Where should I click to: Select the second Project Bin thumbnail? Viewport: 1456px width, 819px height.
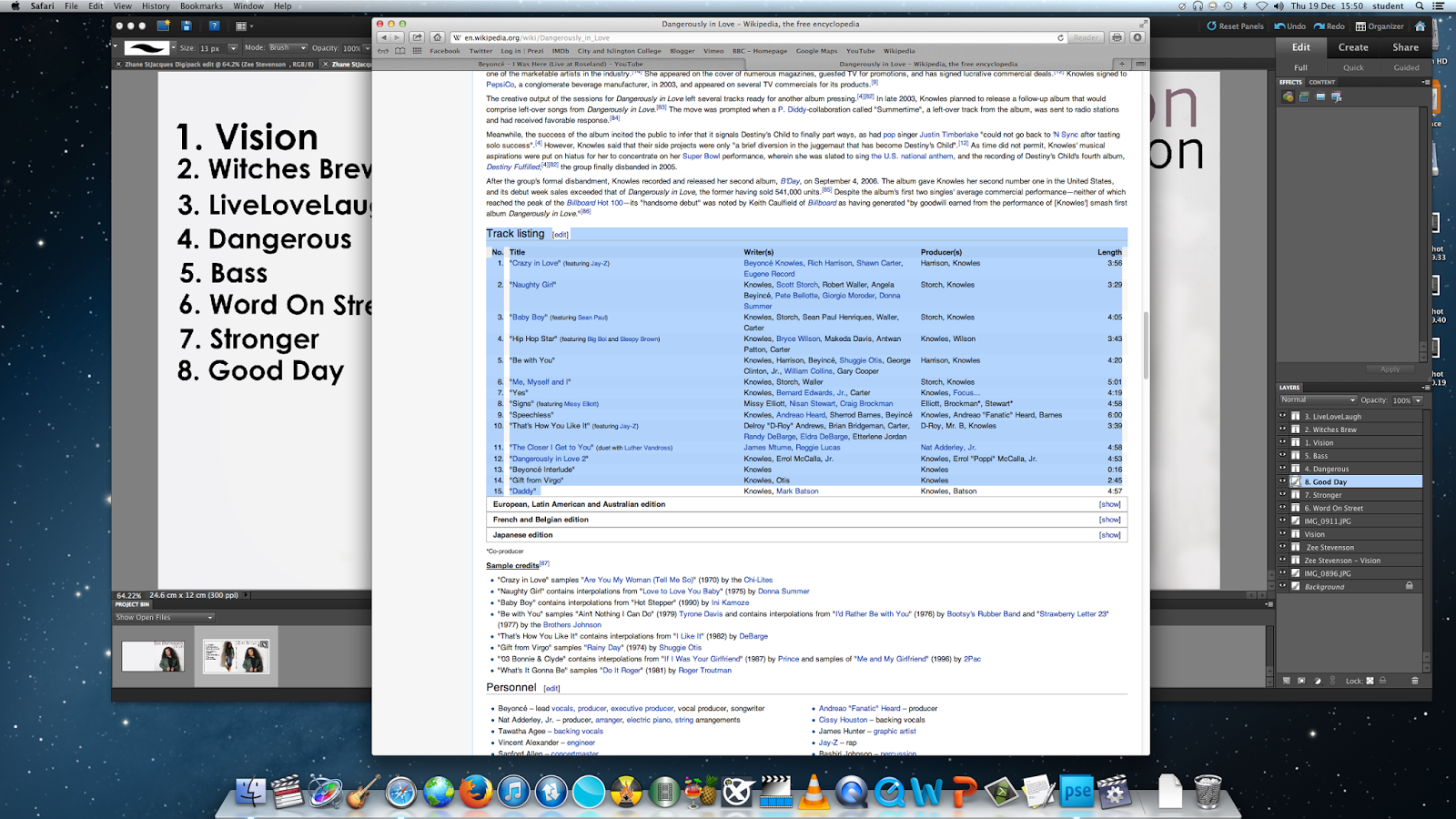(x=236, y=655)
